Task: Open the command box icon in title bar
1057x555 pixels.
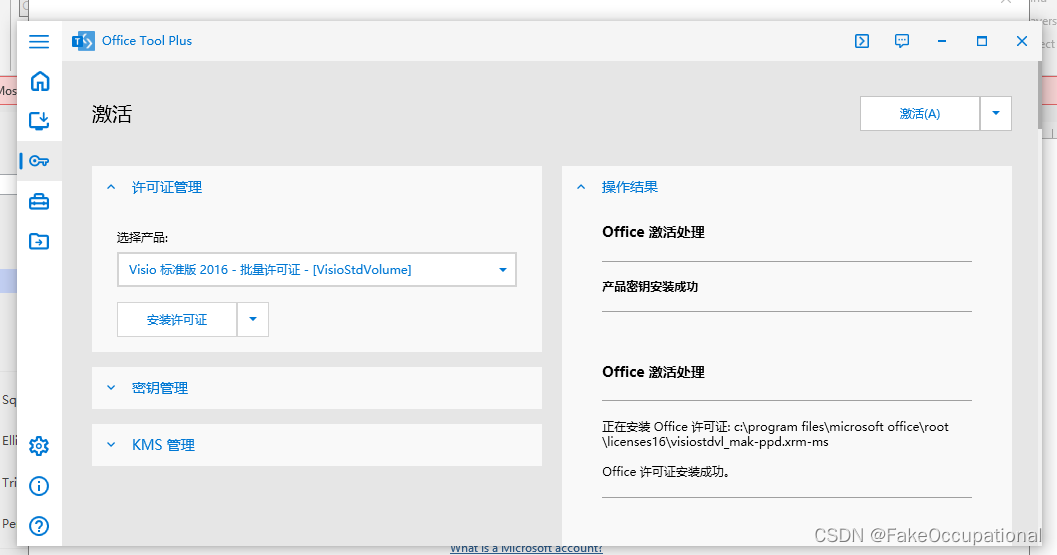Action: [x=862, y=41]
